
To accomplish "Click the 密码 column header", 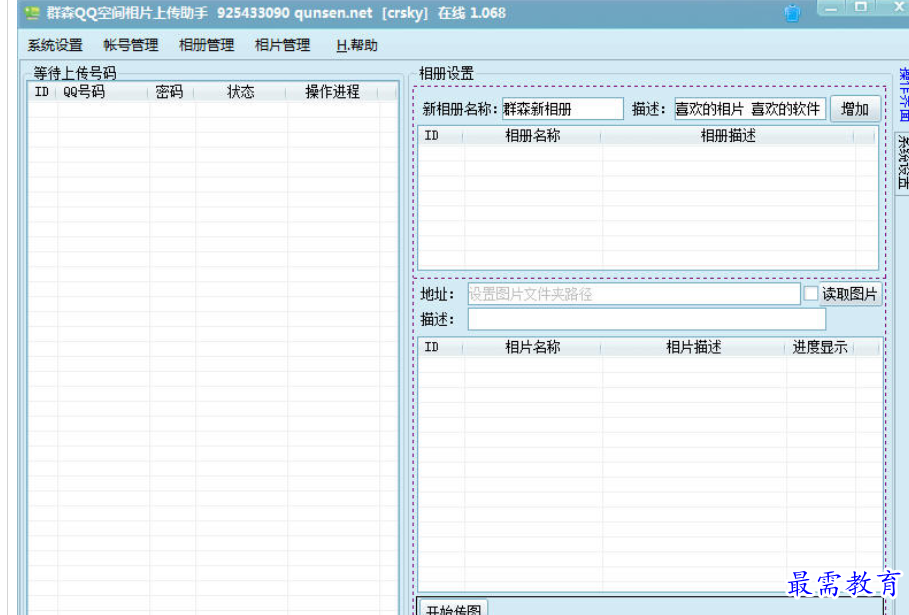I will click(170, 92).
